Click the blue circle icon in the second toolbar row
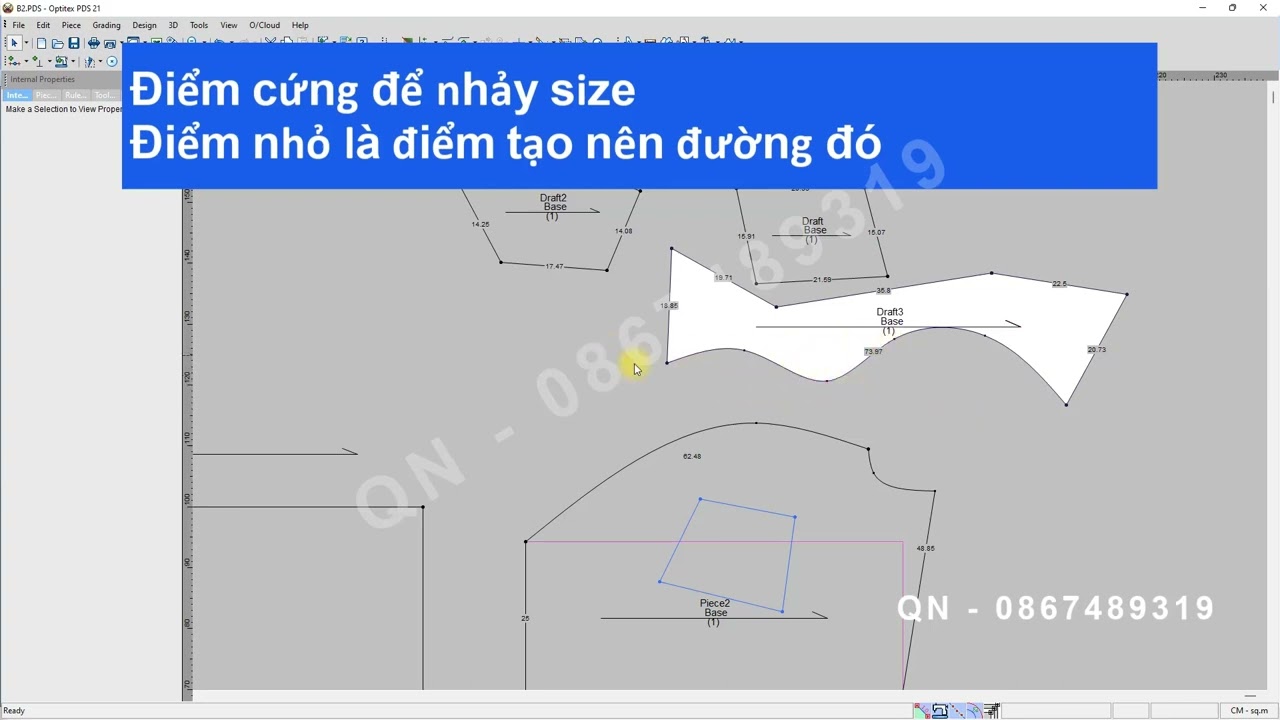Screen dimensions: 1280x720 [112, 61]
